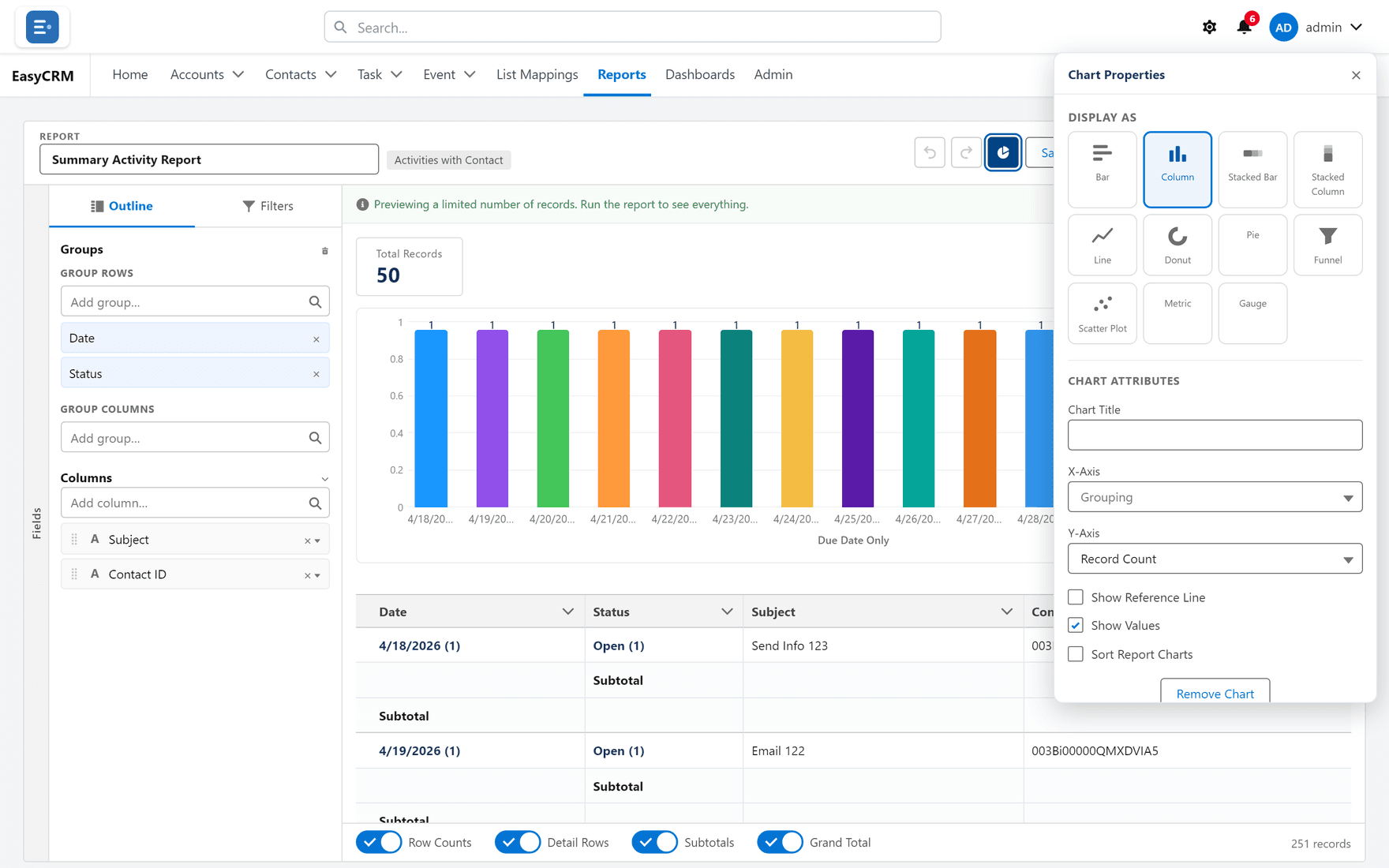The height and width of the screenshot is (868, 1389).
Task: Disable the Row Counts toggle
Action: click(x=379, y=842)
